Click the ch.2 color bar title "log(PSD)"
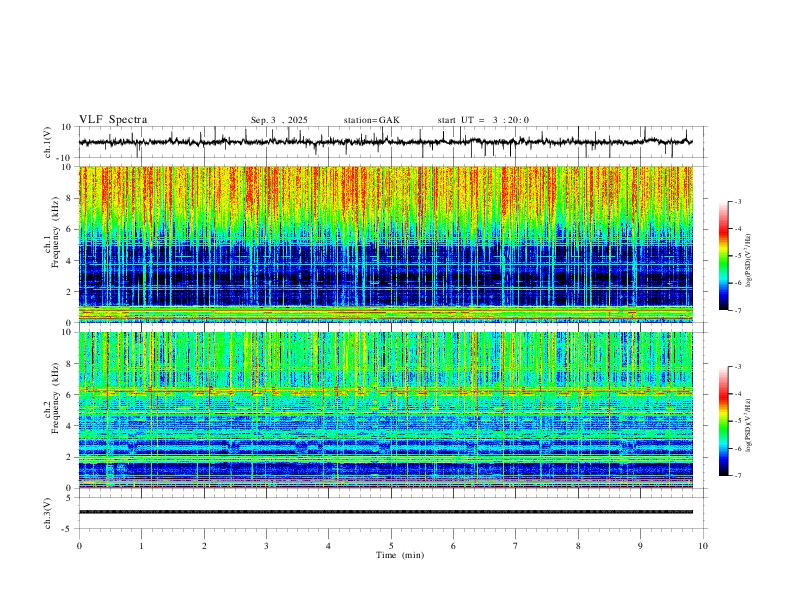The width and height of the screenshot is (792, 612). coord(749,425)
